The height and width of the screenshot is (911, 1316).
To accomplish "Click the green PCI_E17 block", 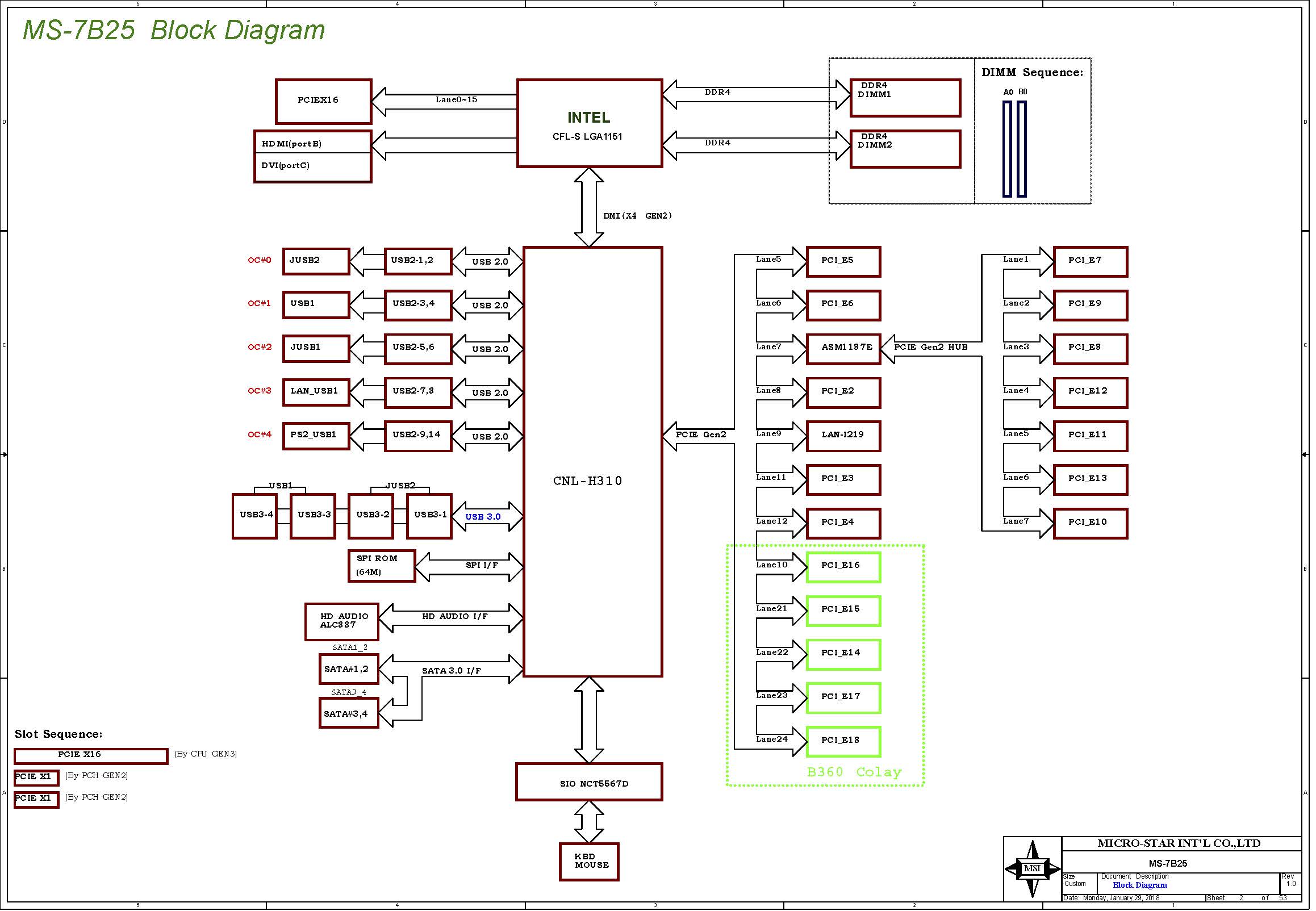I will (x=843, y=698).
